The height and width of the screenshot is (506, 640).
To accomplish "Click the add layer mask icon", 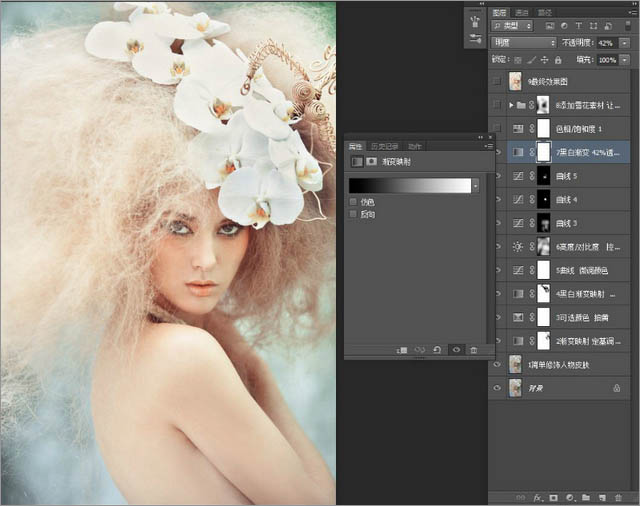I will pyautogui.click(x=552, y=497).
